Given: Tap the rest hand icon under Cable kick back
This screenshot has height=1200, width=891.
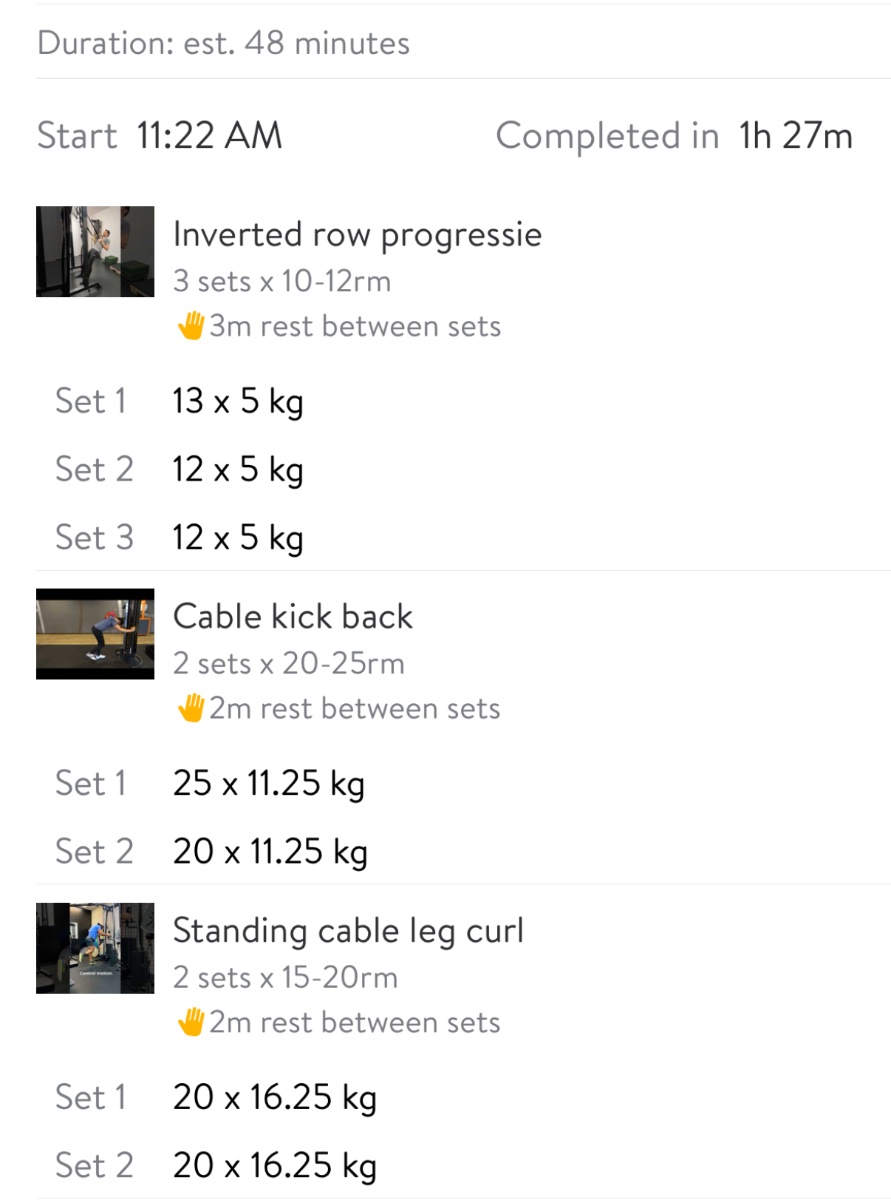Looking at the screenshot, I should (190, 709).
